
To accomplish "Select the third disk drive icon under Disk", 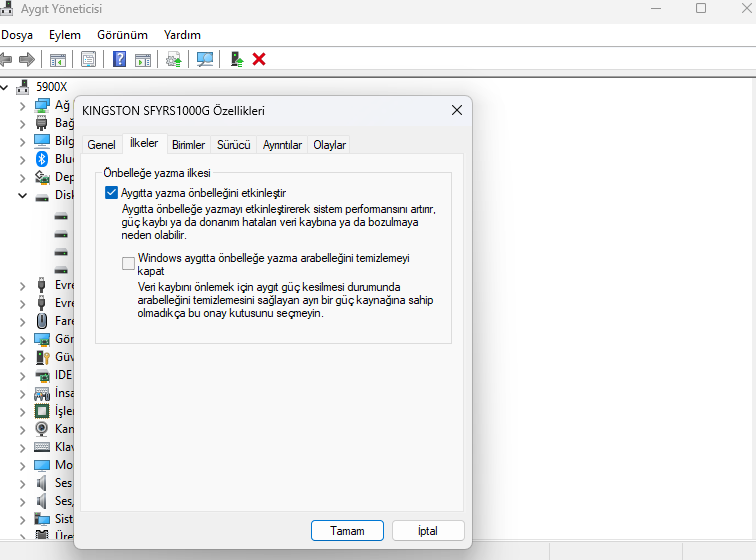I will 61,252.
